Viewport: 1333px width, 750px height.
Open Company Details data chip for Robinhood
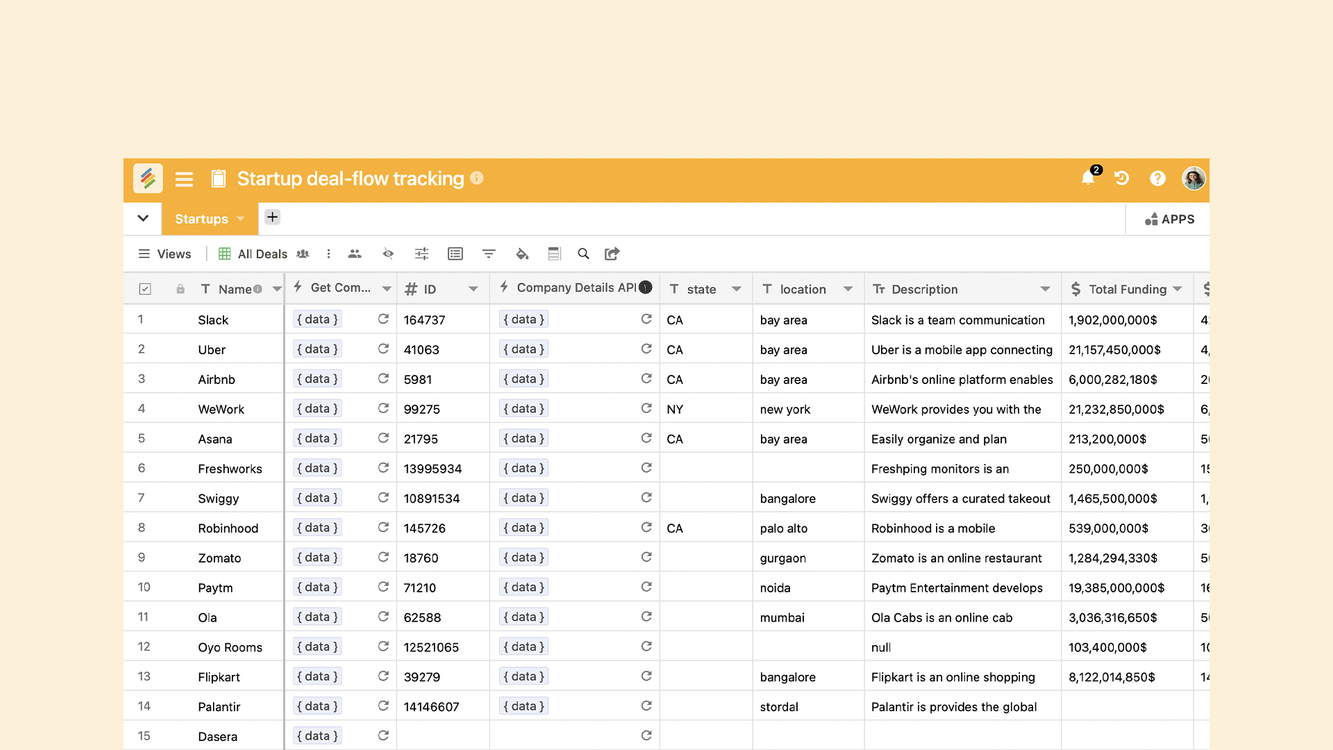(524, 528)
